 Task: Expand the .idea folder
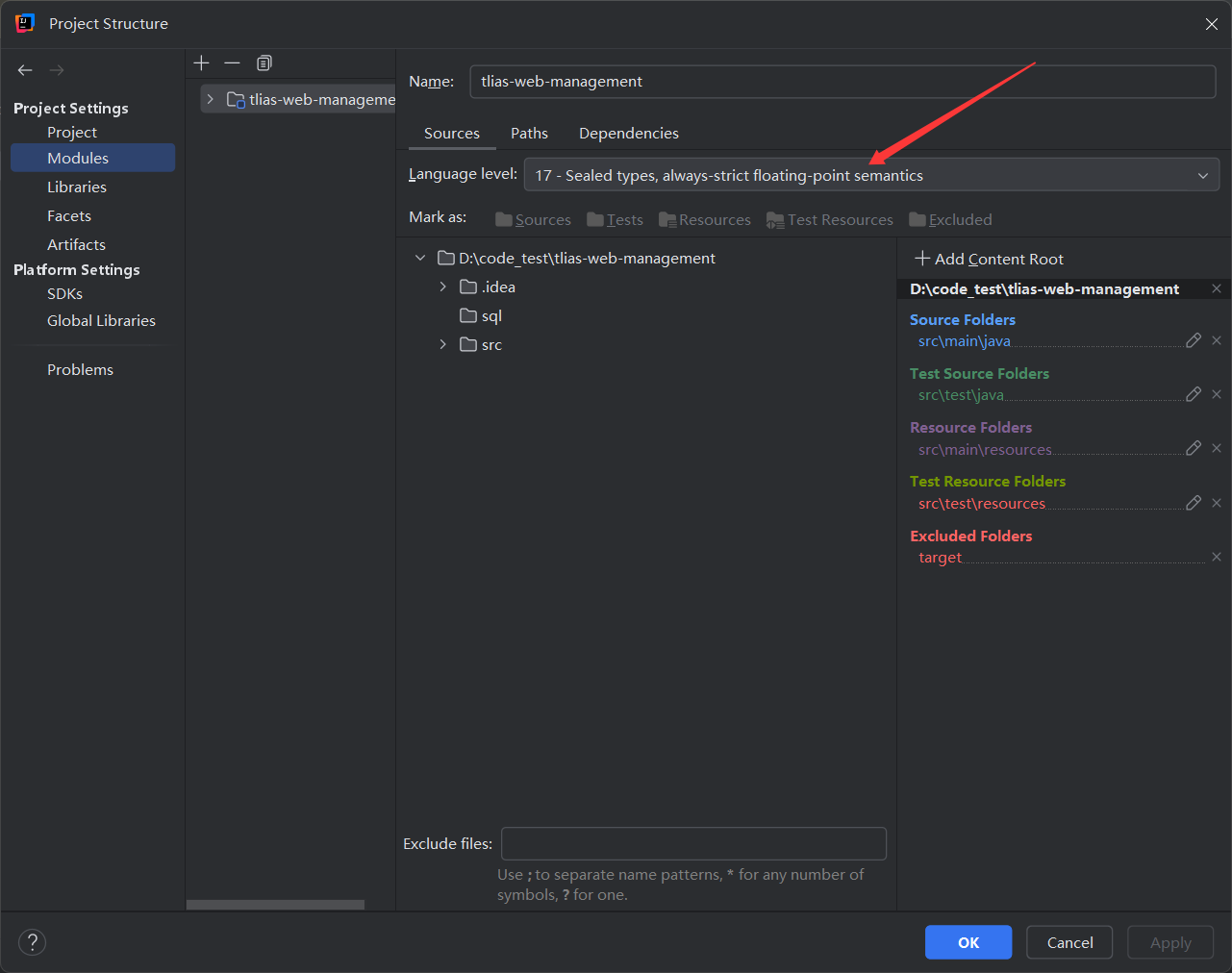point(442,287)
